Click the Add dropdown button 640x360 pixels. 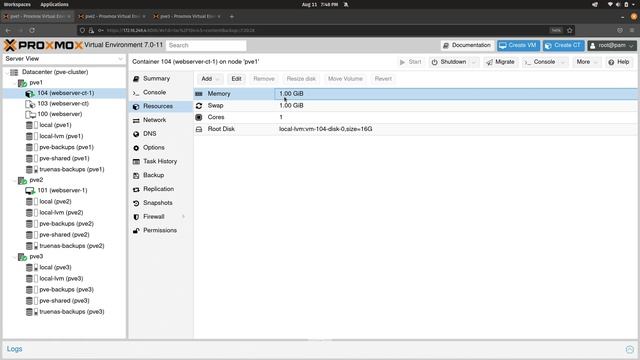210,79
